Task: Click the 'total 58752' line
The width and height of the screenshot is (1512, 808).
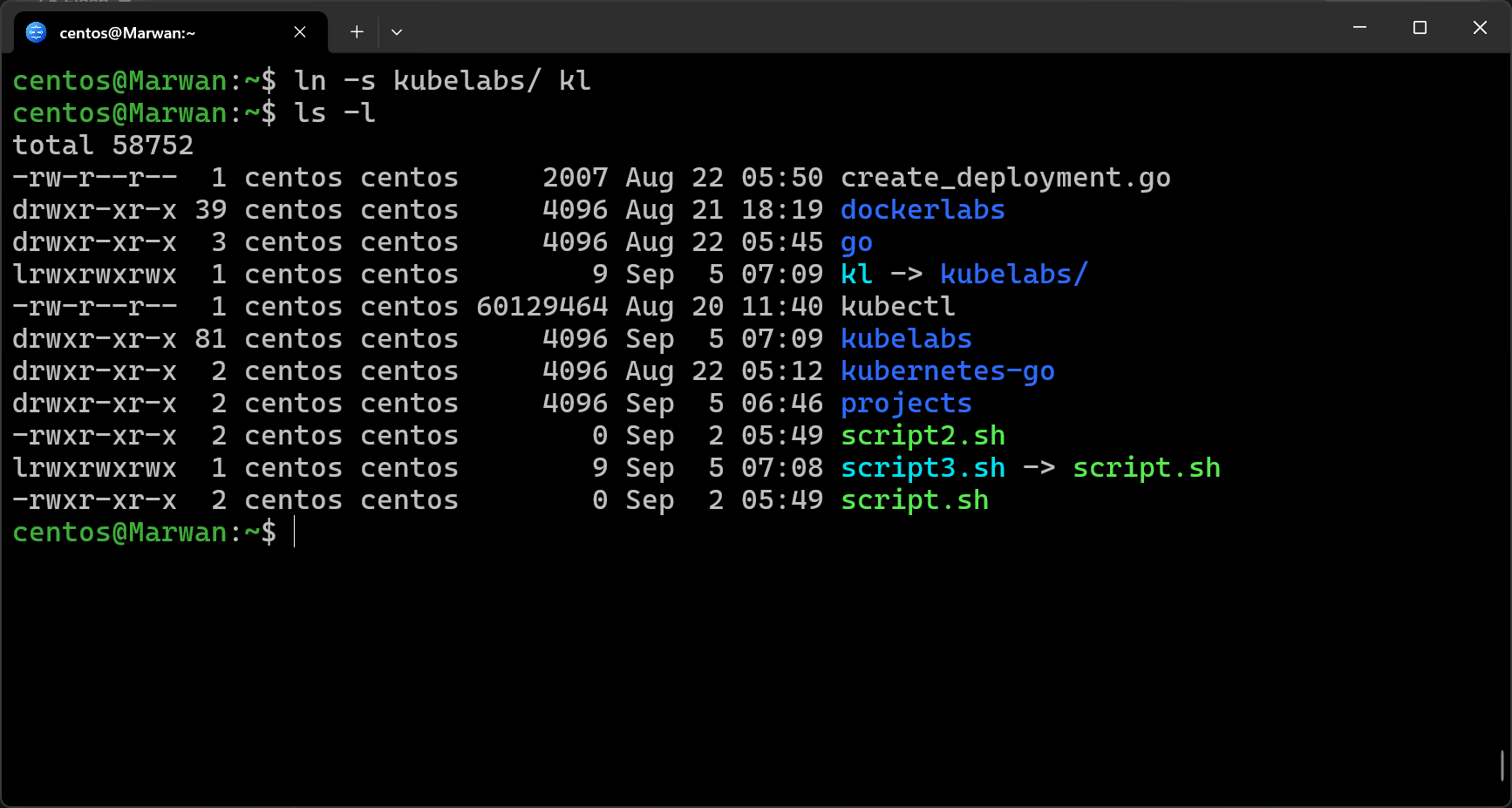Action: tap(103, 146)
